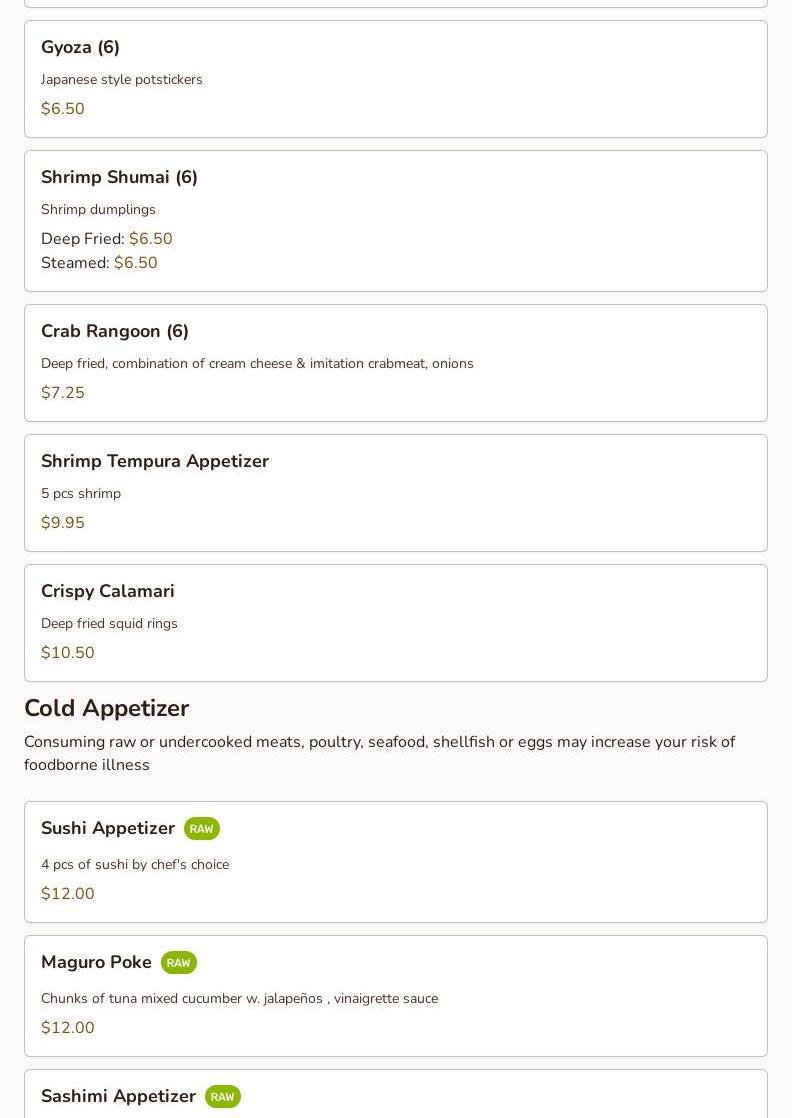Viewport: 792px width, 1118px height.
Task: Open the Maguro Poke title
Action: [96, 962]
